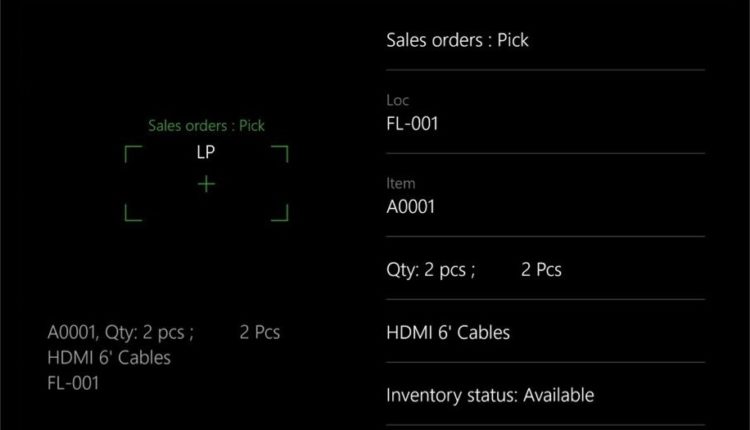The width and height of the screenshot is (750, 430).
Task: Click "2 Pcs" in the right panel
Action: (541, 270)
